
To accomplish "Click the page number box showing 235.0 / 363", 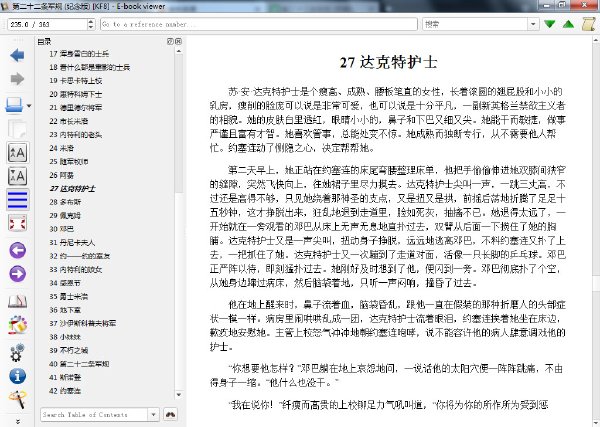I will click(47, 24).
